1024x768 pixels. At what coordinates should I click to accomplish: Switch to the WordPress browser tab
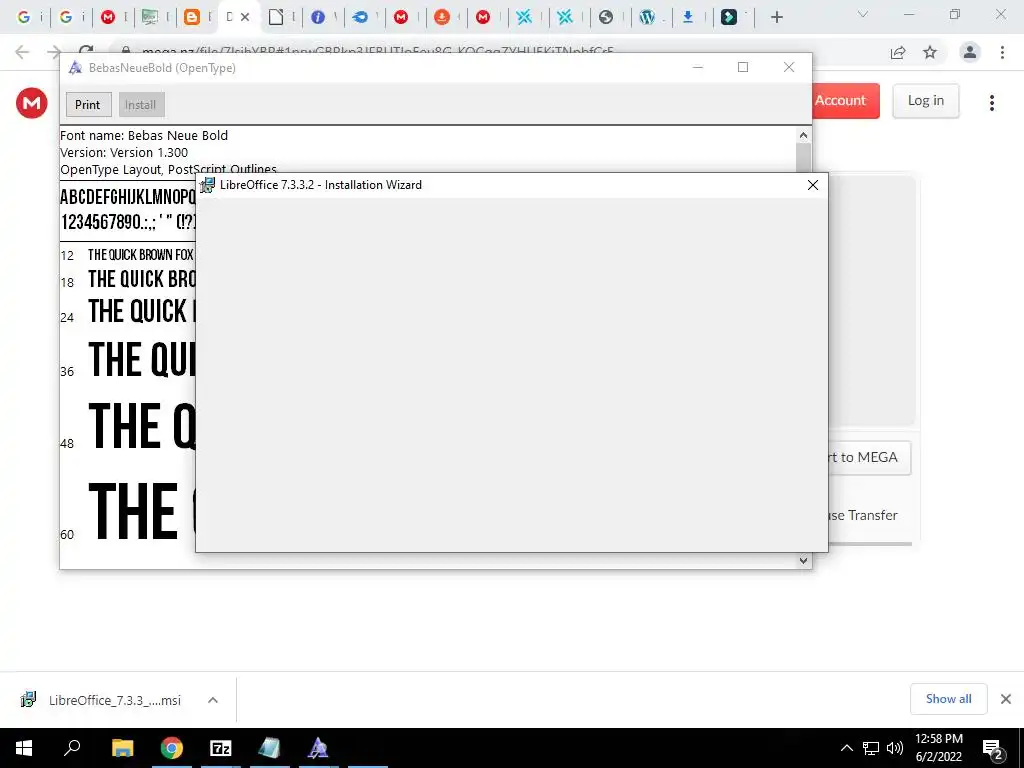tap(647, 17)
